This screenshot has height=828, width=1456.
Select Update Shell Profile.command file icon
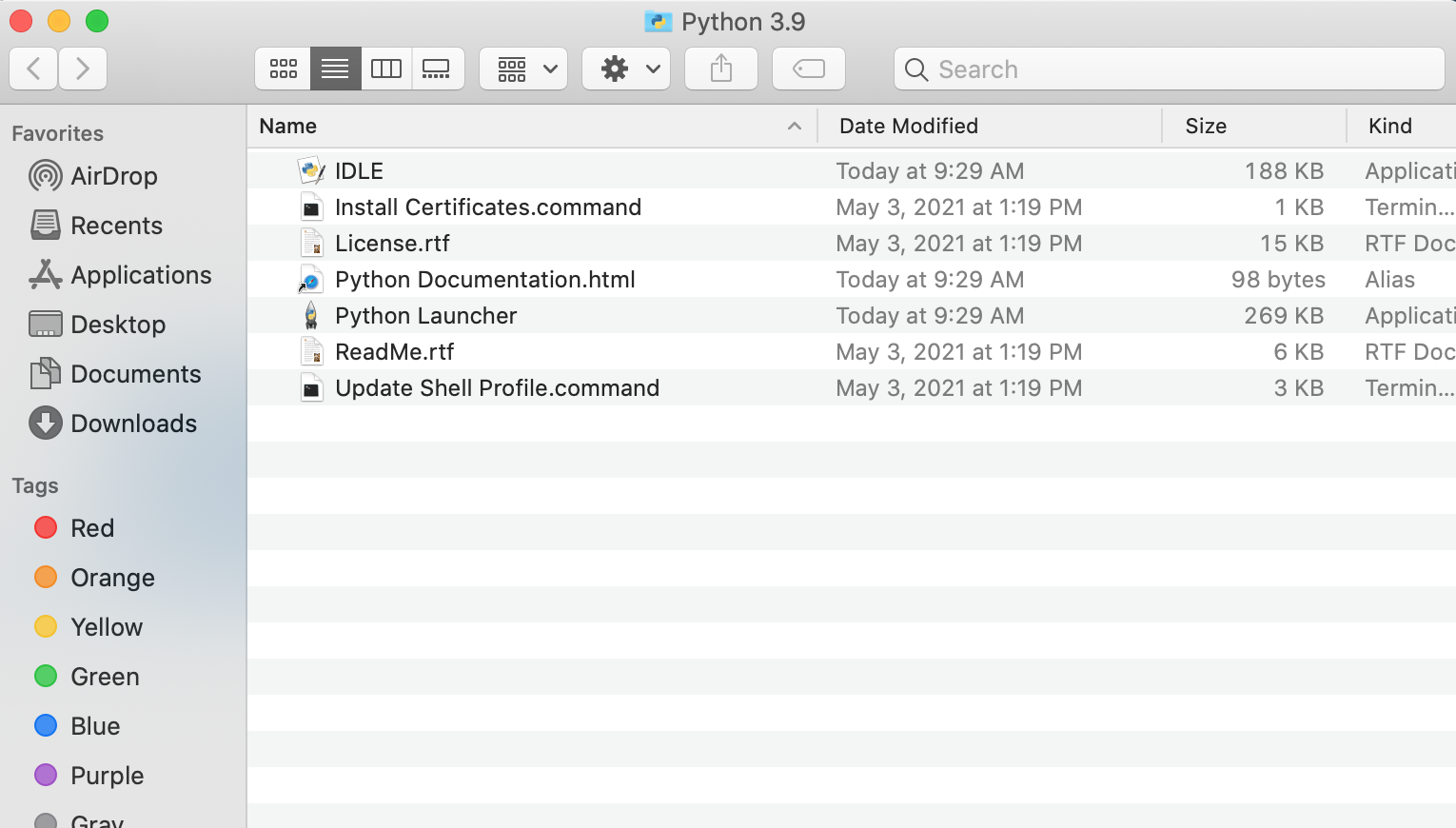click(311, 388)
